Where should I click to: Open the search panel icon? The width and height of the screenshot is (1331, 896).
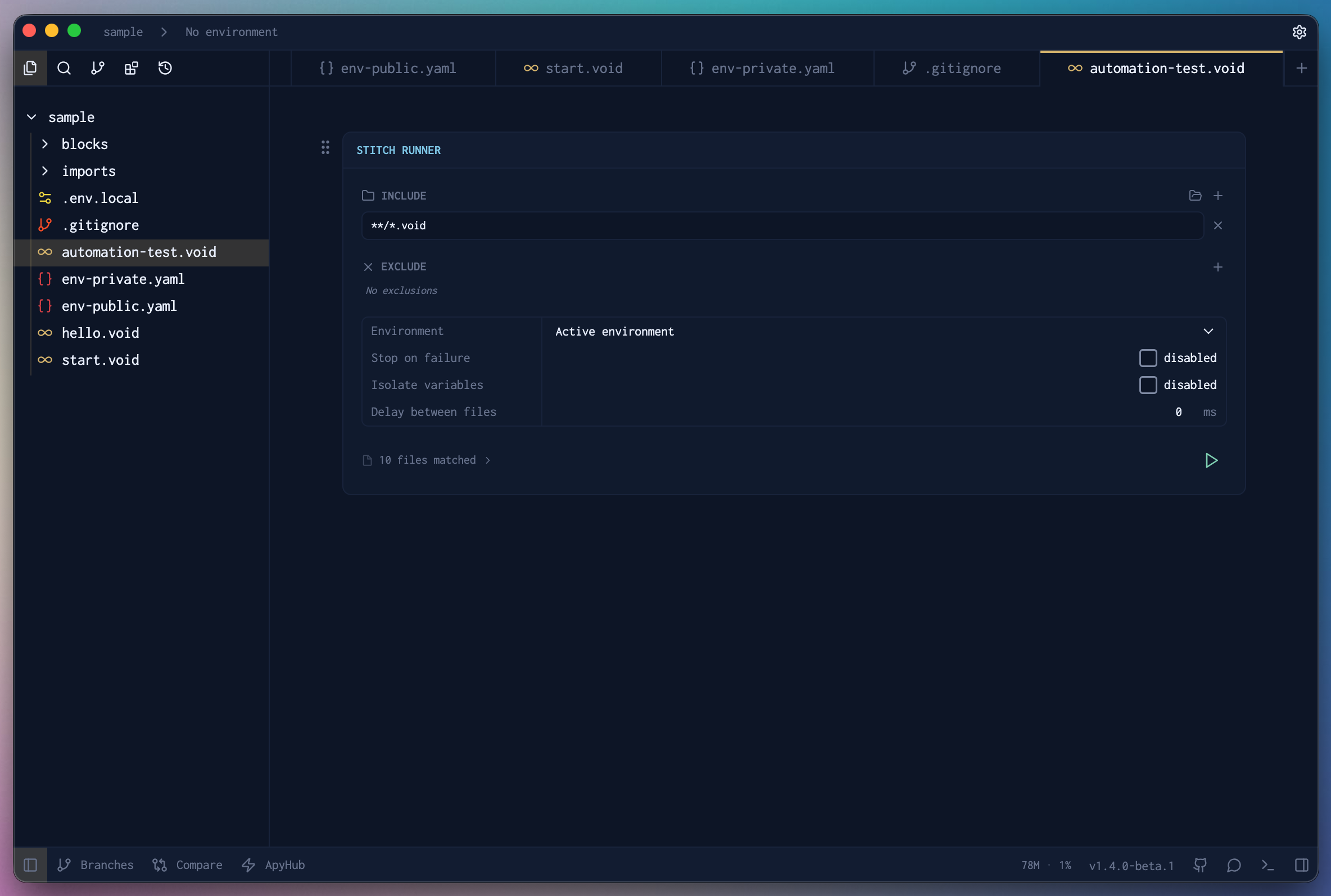click(x=64, y=69)
